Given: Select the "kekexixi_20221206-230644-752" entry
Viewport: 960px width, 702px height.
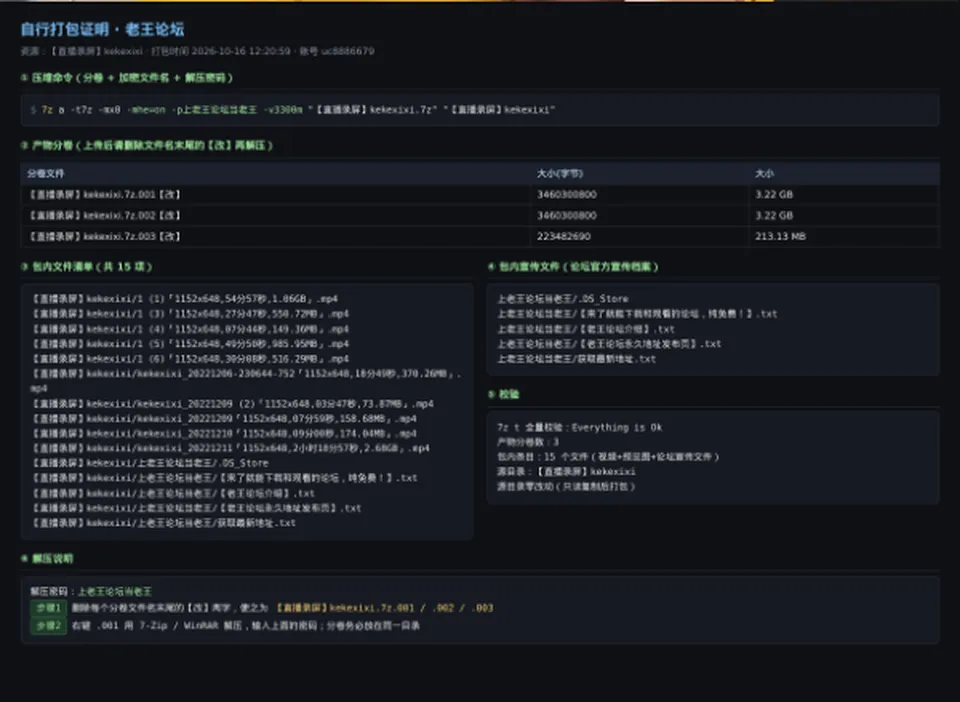Looking at the screenshot, I should pyautogui.click(x=246, y=381).
